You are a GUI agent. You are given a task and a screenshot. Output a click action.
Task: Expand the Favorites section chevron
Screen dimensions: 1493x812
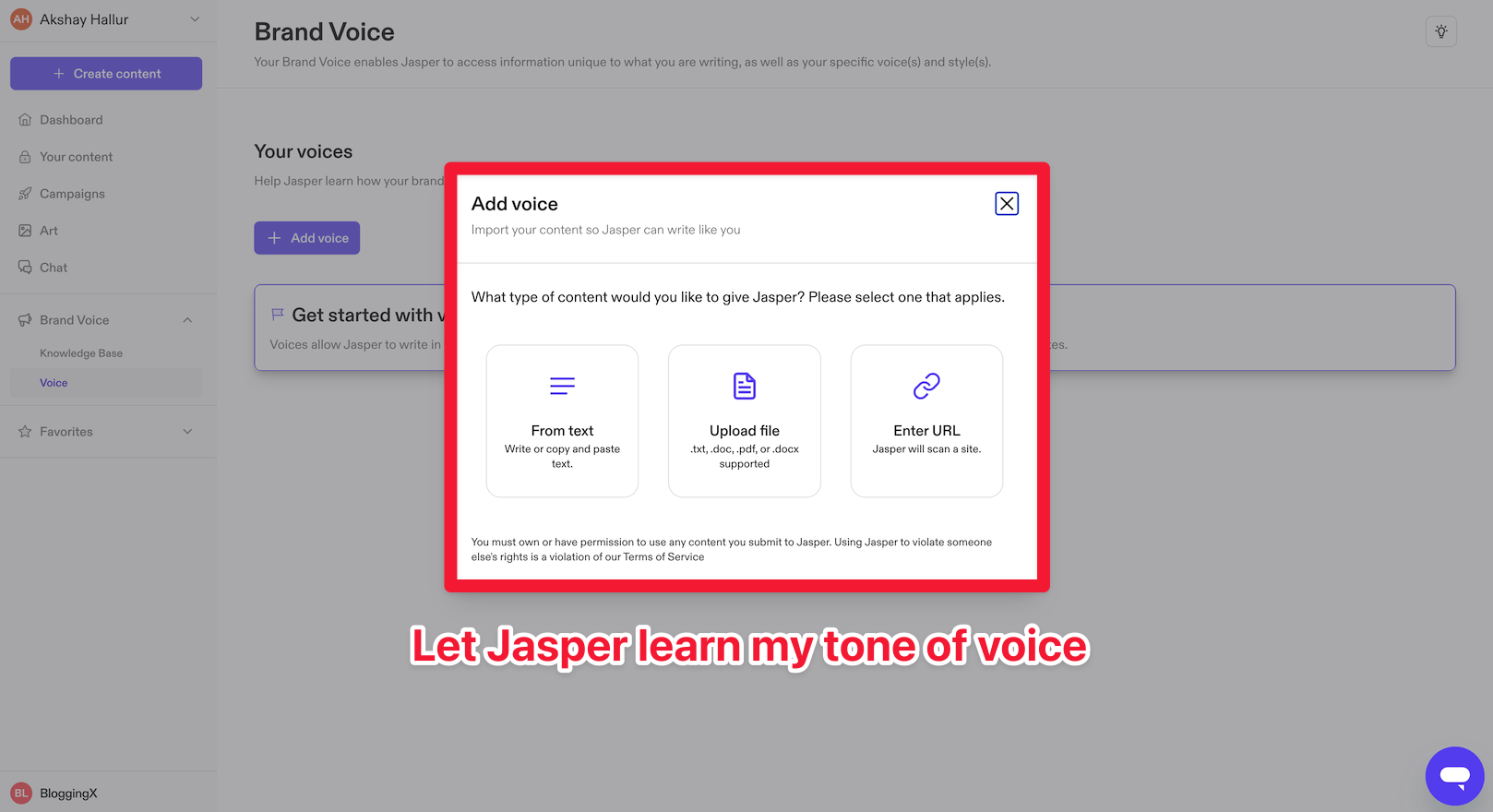point(187,432)
